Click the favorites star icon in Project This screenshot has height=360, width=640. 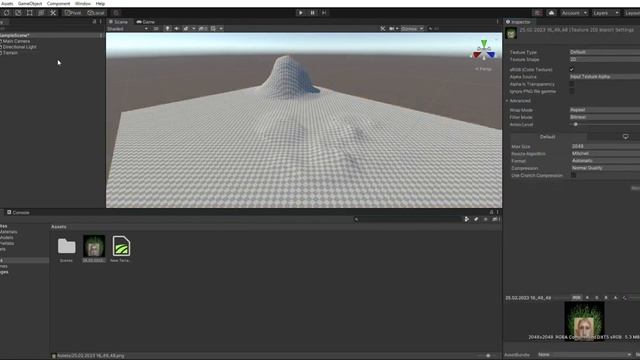tap(485, 219)
